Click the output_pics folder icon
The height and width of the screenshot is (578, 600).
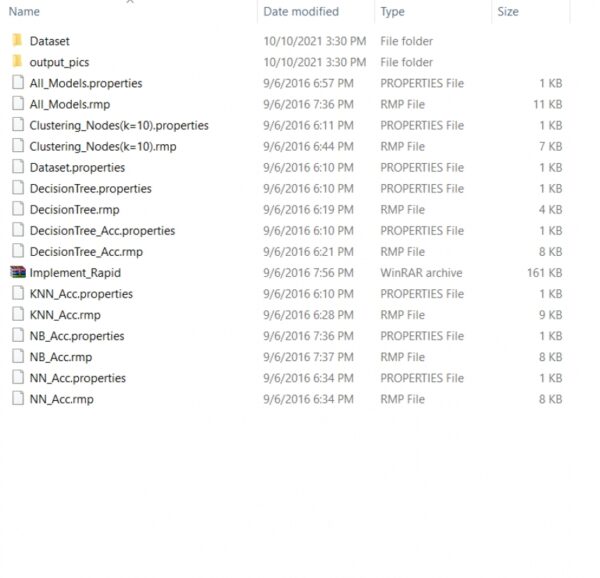pos(17,61)
